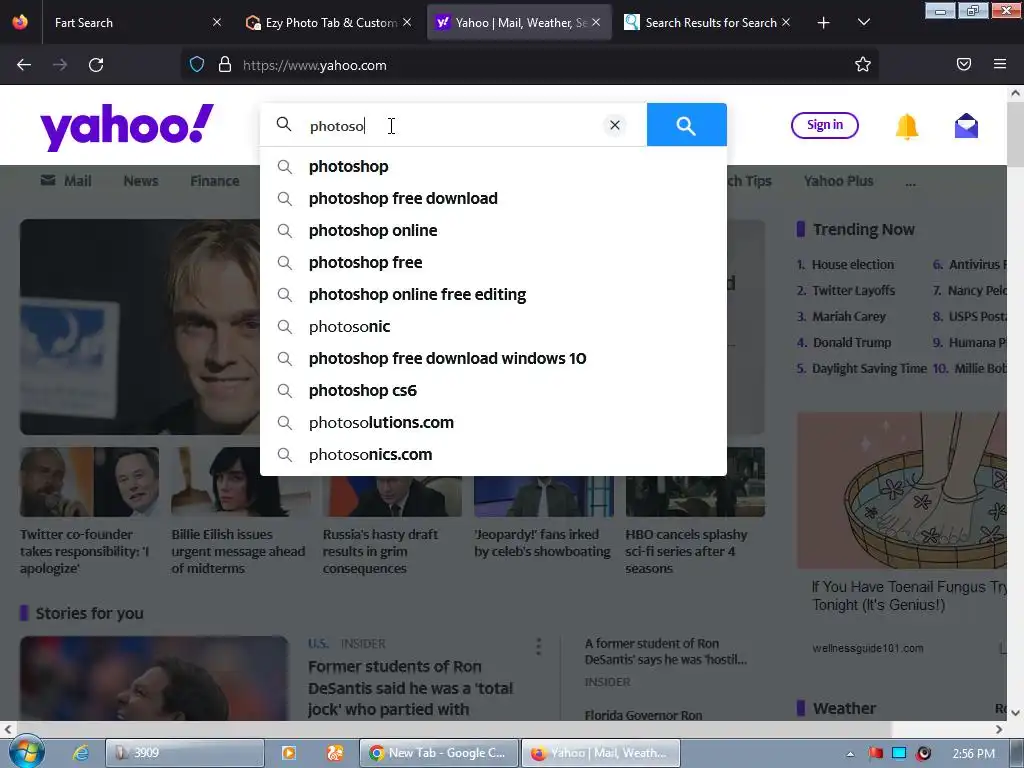Image resolution: width=1024 pixels, height=768 pixels.
Task: Close the Yahoo tab
Action: 596,22
